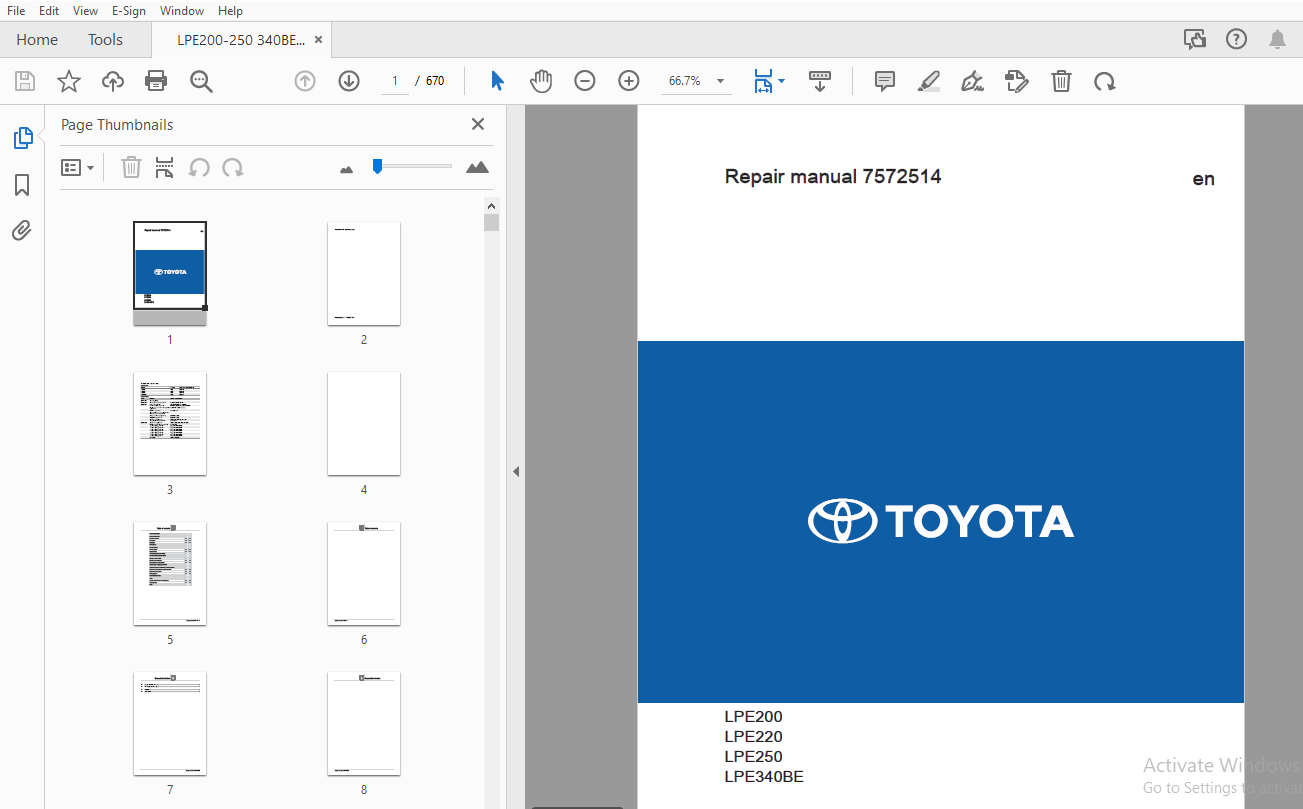Click the Save file icon
The width and height of the screenshot is (1303, 809).
[x=25, y=81]
